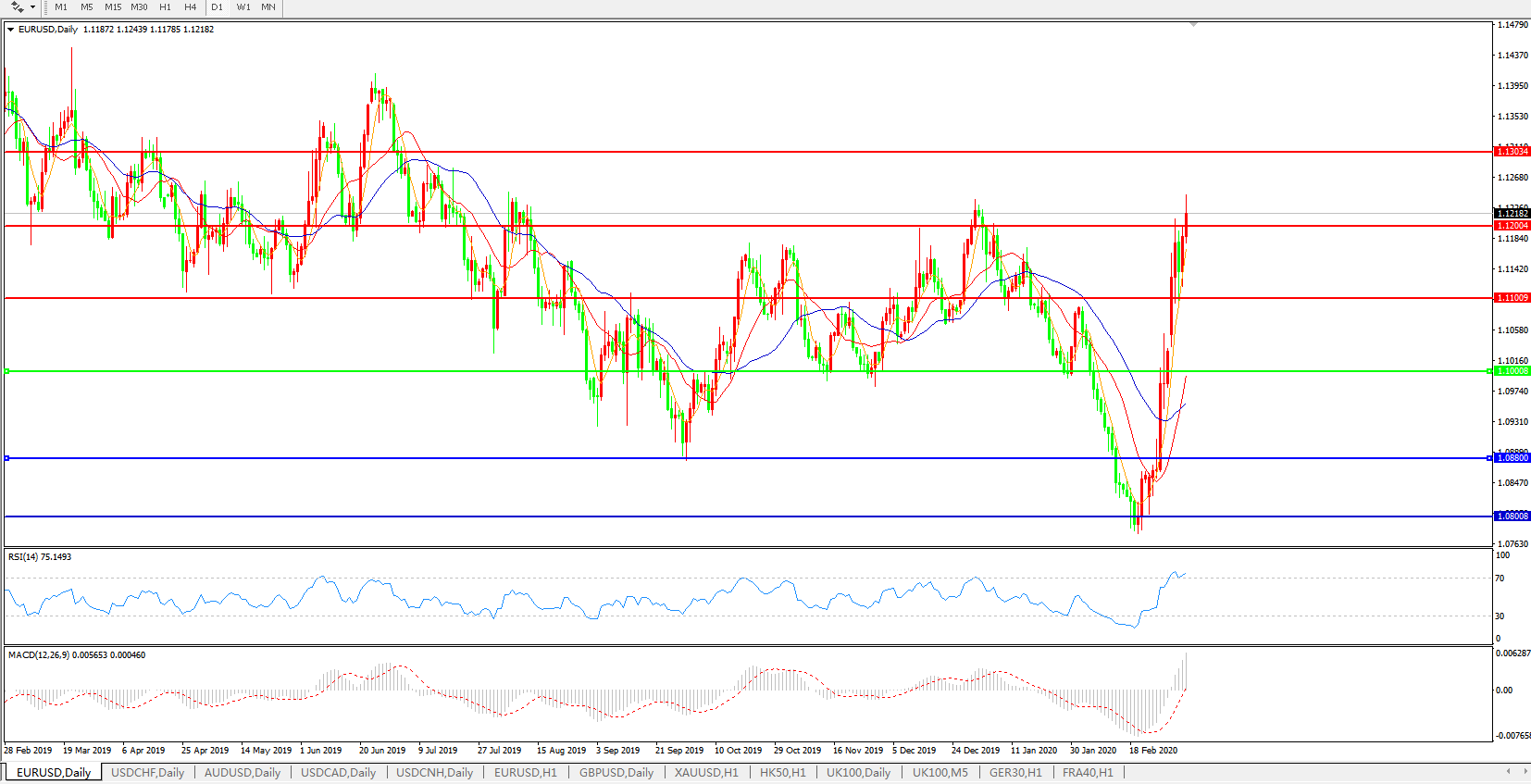Image resolution: width=1531 pixels, height=784 pixels.
Task: Click the red 1.13034 price level label
Action: pyautogui.click(x=1512, y=151)
